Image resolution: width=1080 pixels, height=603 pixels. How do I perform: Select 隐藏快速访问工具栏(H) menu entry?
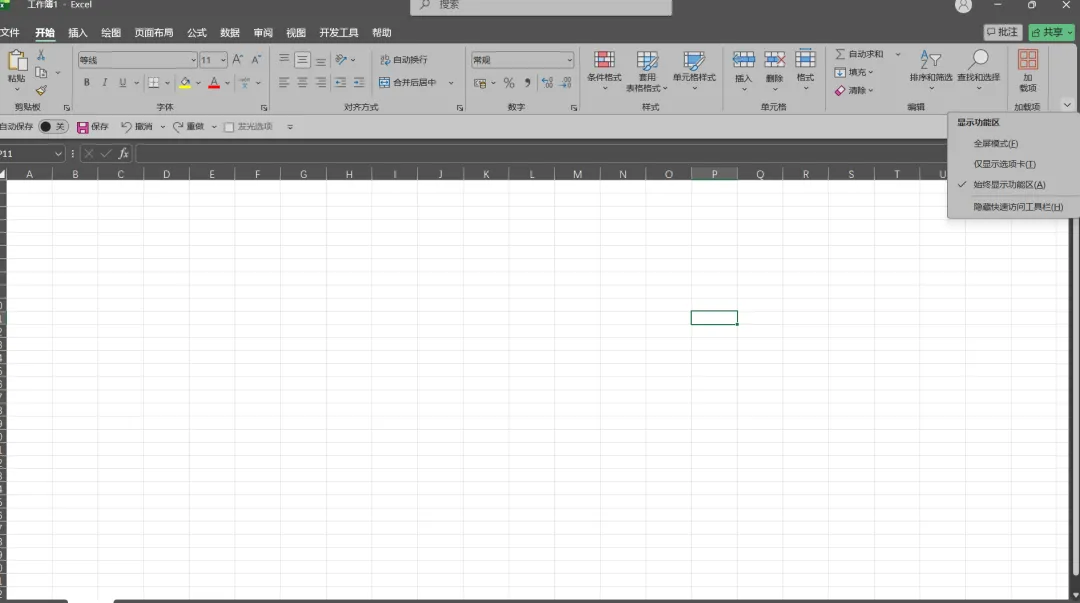coord(1018,207)
